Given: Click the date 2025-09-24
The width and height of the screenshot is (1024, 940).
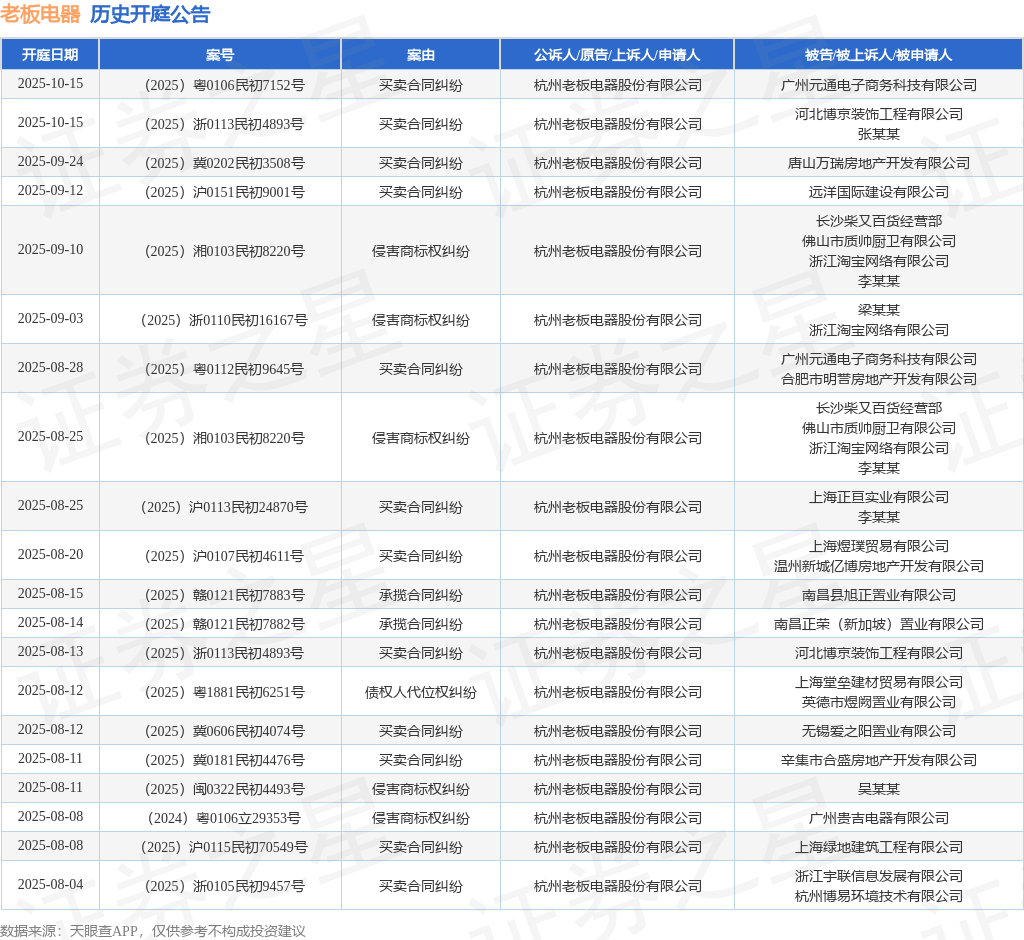Looking at the screenshot, I should pyautogui.click(x=50, y=161).
